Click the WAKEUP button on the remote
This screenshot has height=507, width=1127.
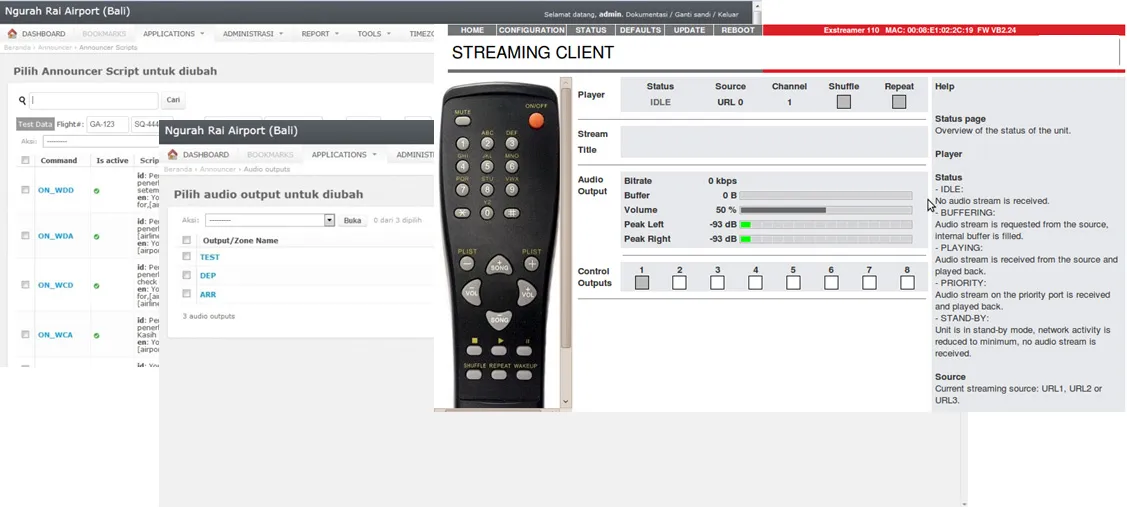(524, 375)
